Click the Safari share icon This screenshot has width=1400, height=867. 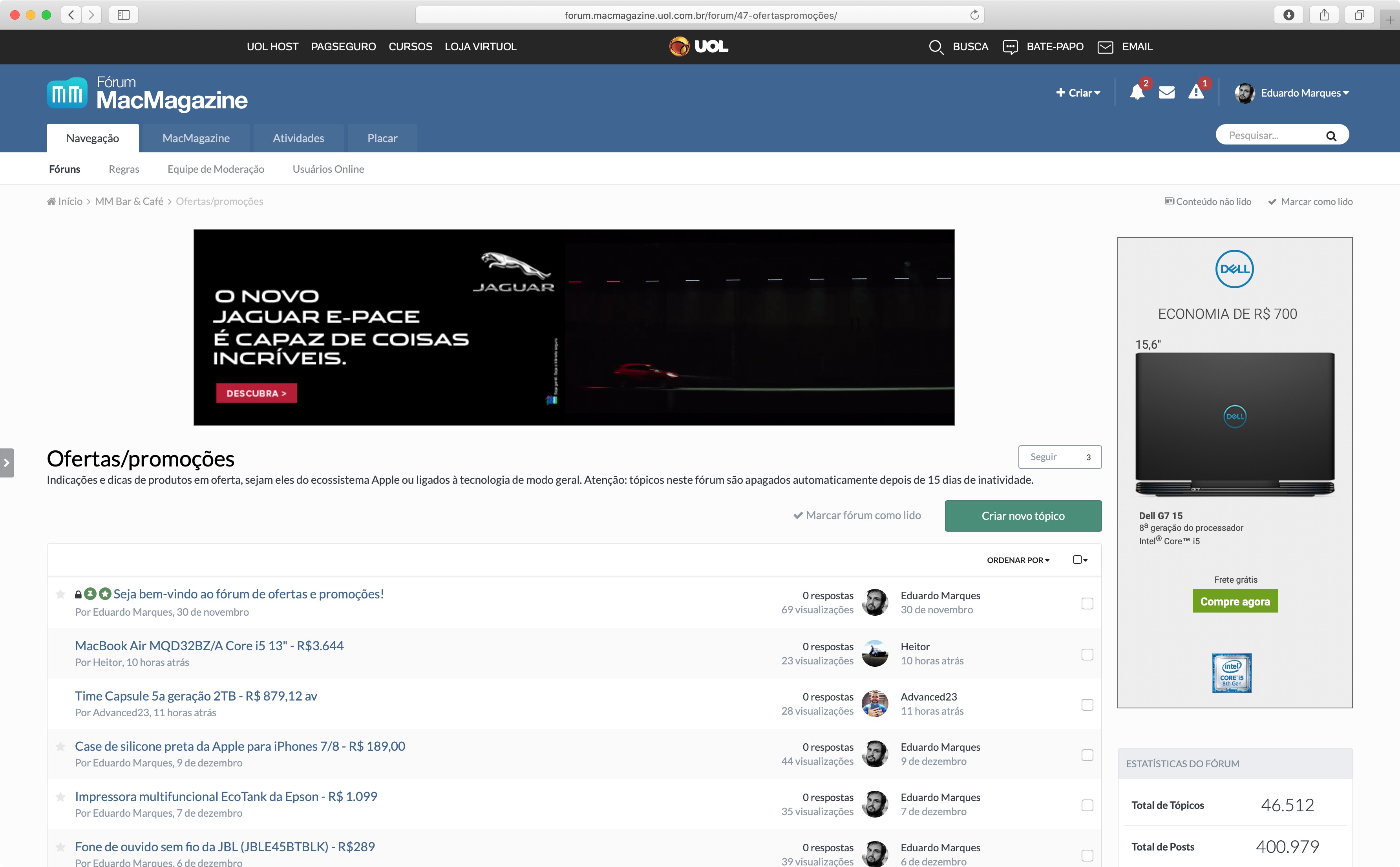coord(1324,15)
